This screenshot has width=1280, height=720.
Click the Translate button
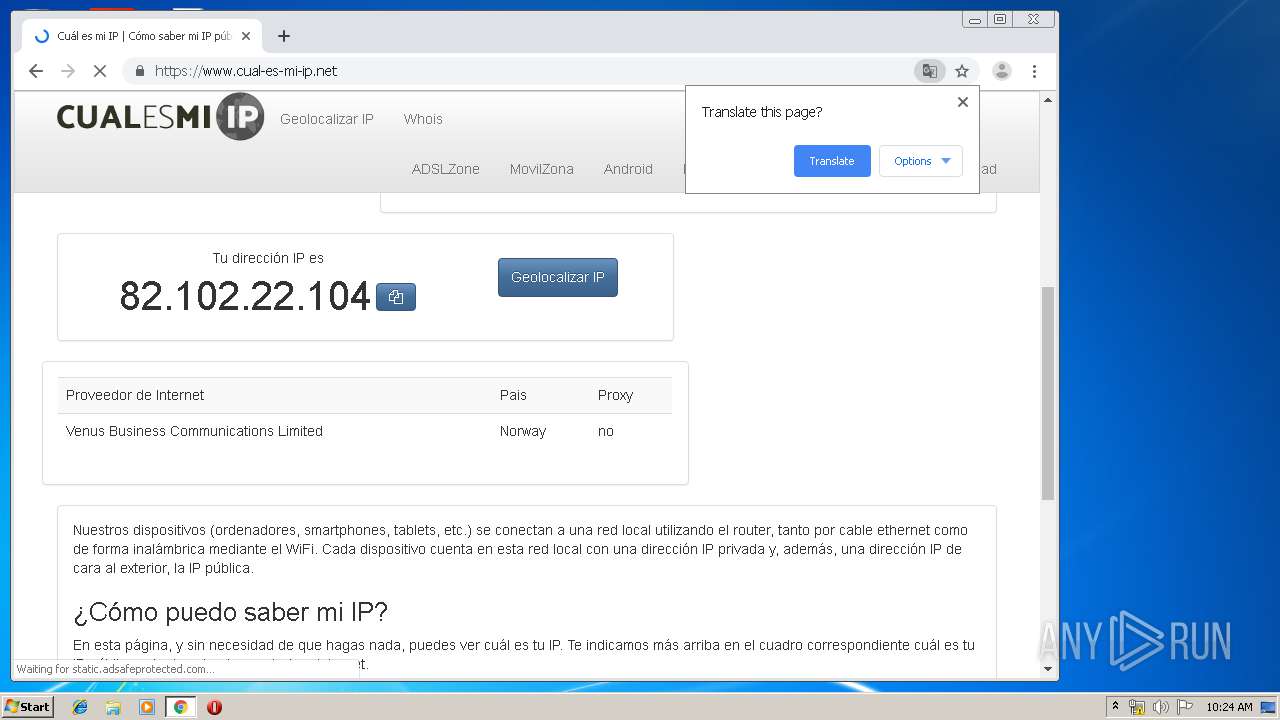tap(832, 161)
